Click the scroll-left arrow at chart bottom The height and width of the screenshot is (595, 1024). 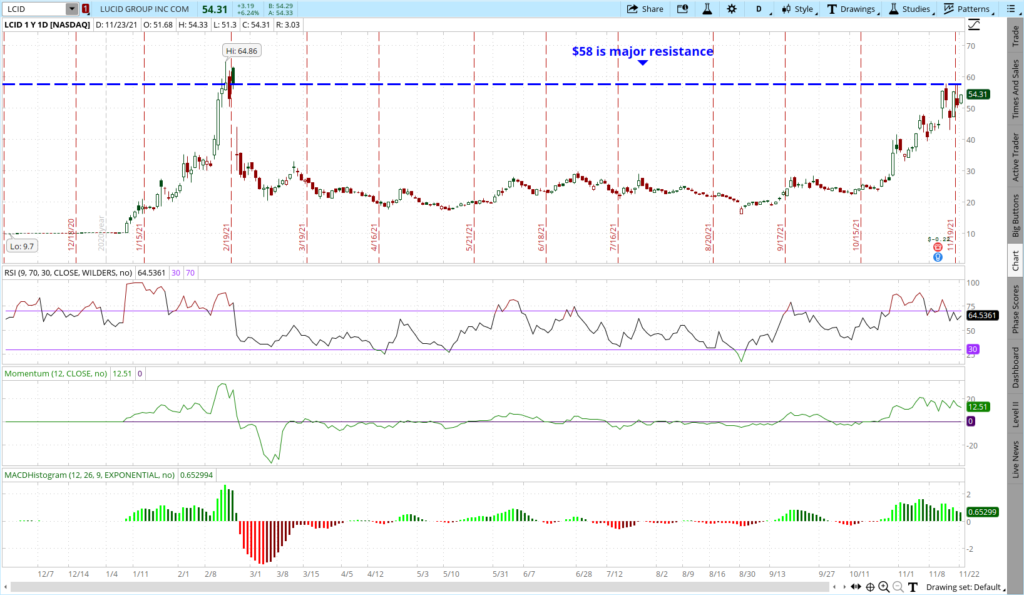[x=835, y=587]
